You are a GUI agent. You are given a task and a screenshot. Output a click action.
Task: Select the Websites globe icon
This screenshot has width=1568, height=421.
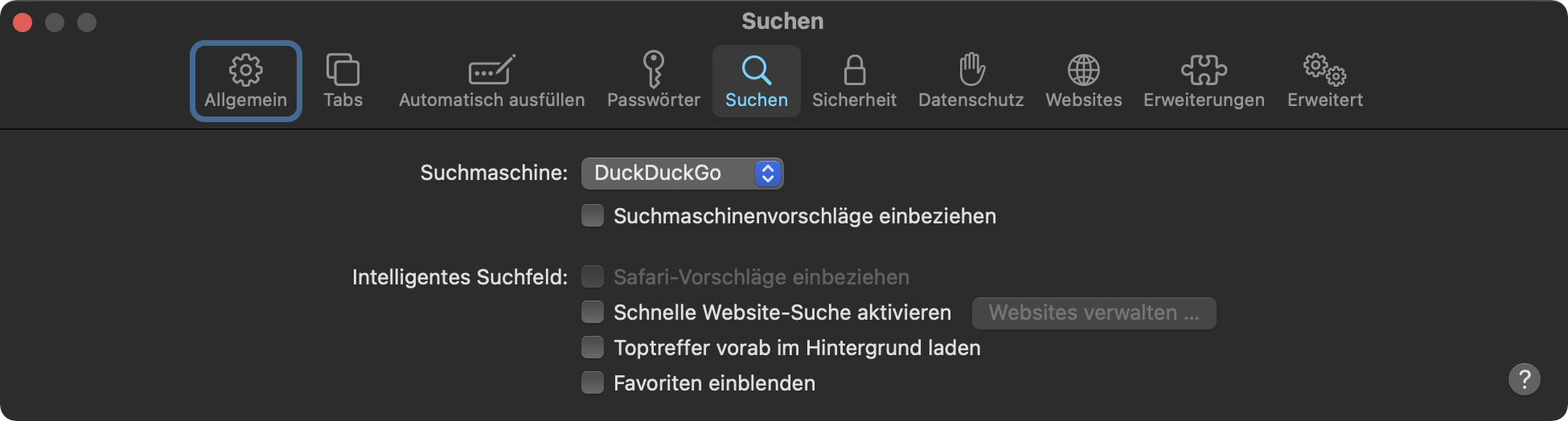coord(1083,71)
